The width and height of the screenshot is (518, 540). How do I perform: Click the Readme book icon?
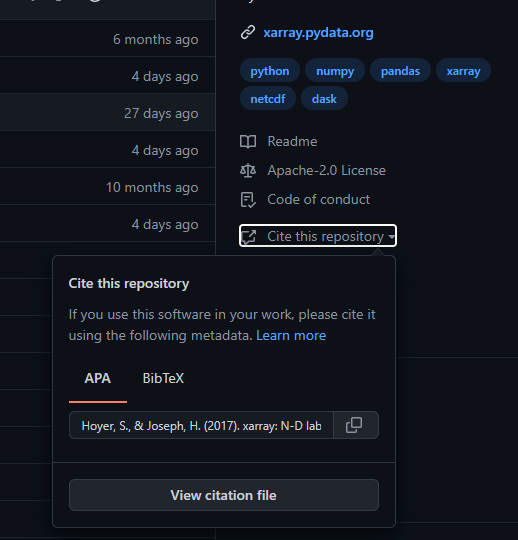[x=248, y=142]
